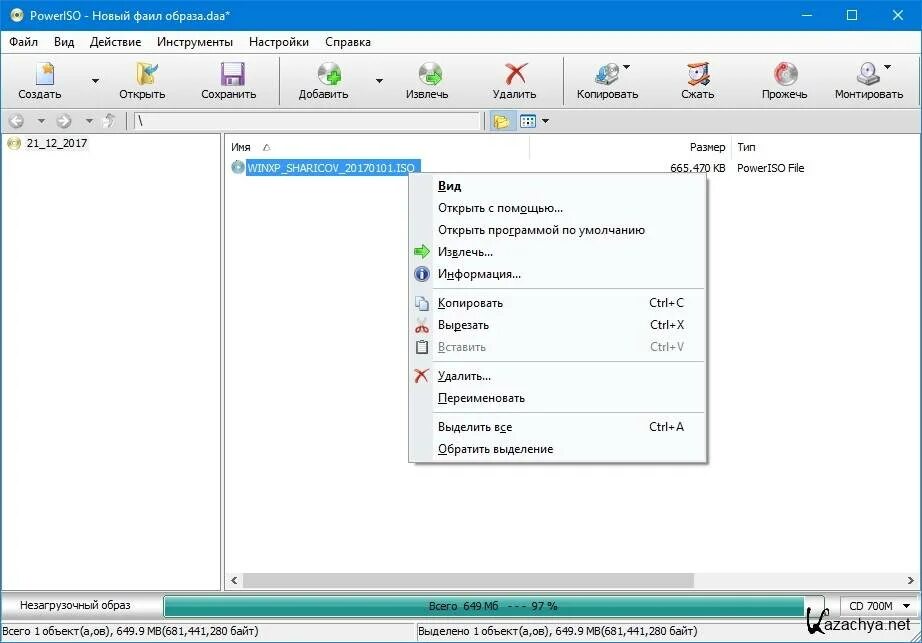Viewport: 922px width, 643px height.
Task: Choose Выделить все in the context menu
Action: [557, 427]
